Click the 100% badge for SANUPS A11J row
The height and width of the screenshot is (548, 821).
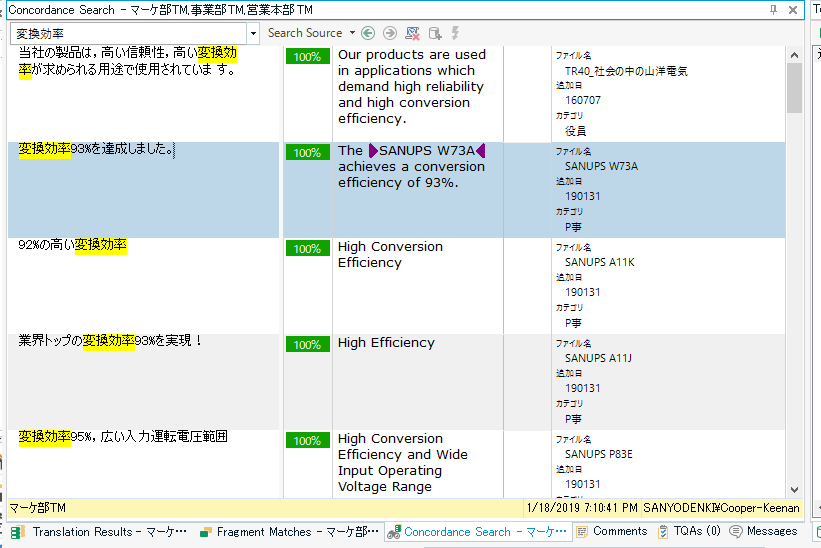[x=307, y=344]
